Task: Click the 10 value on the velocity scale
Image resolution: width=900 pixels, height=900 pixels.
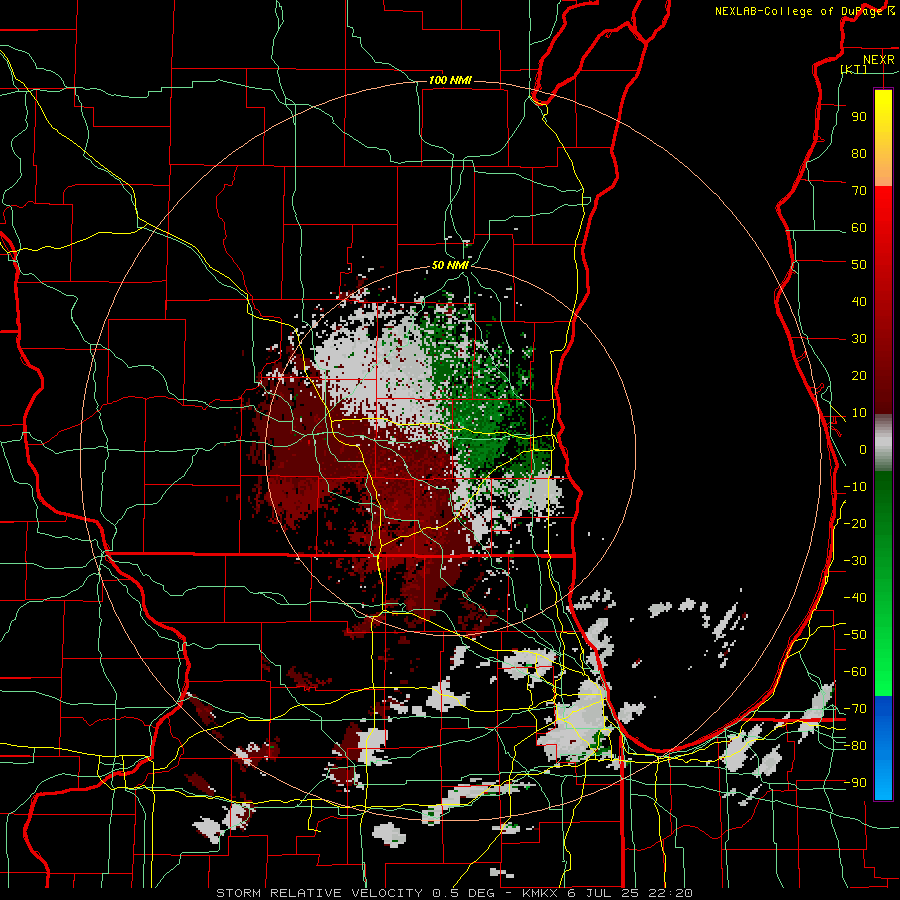Action: [859, 413]
